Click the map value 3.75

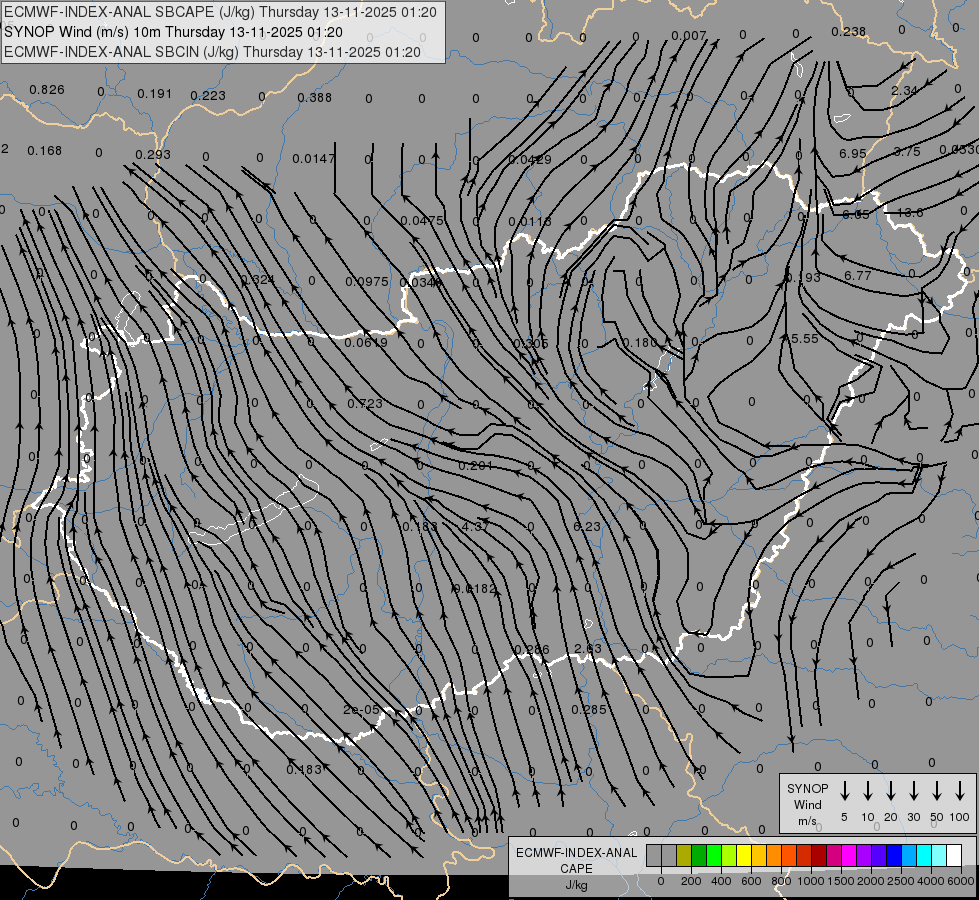[907, 152]
